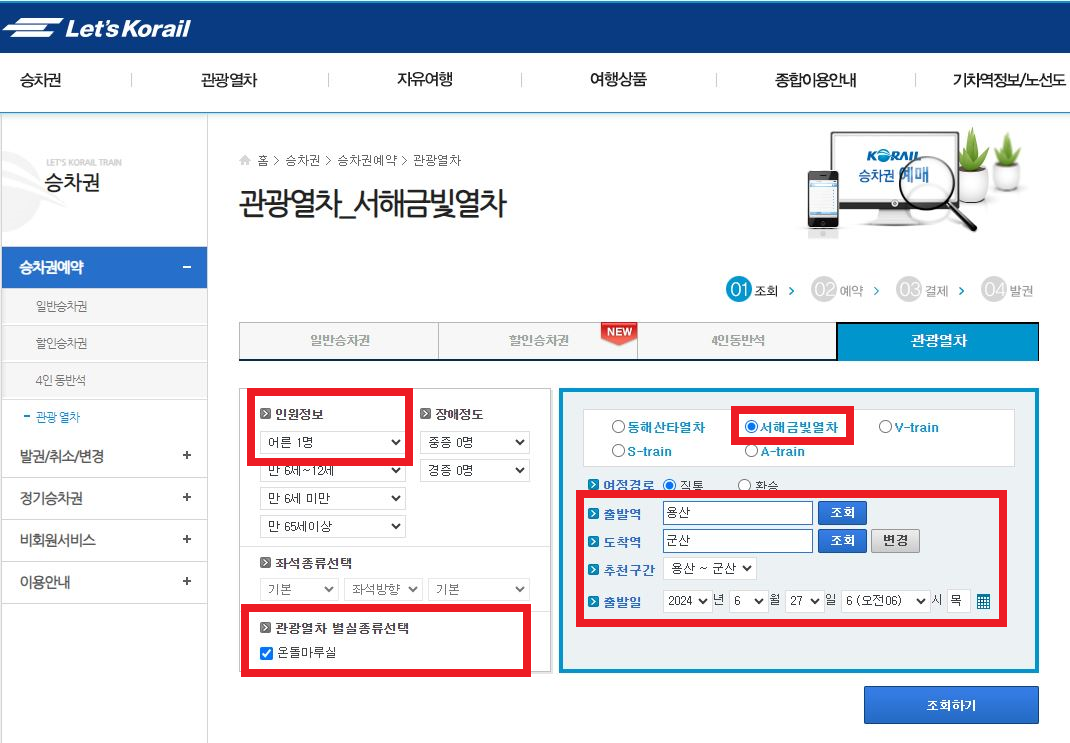Open the 만 6세~12세 dropdown
Screen dimensions: 1070x743
pos(332,470)
